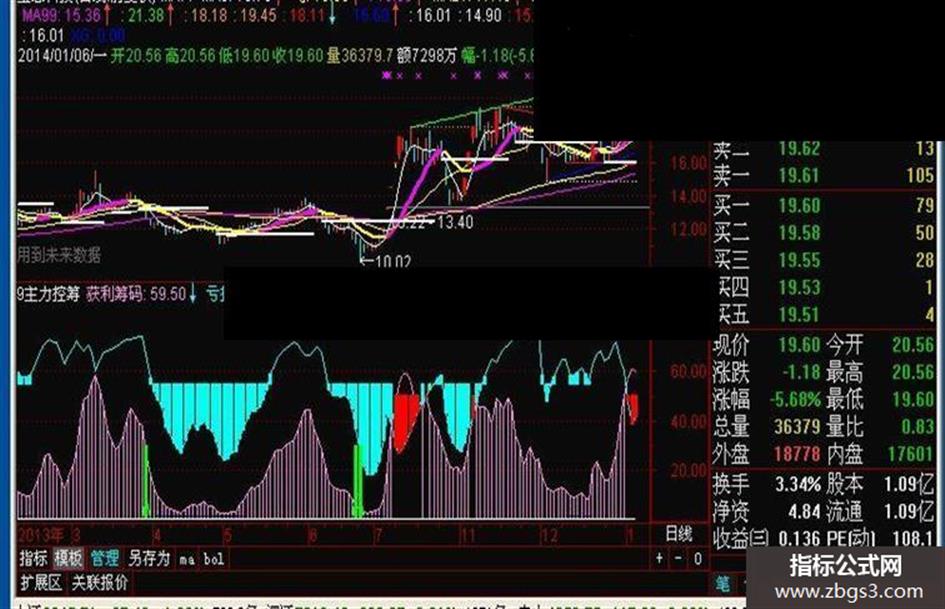
Task: Switch to the bol indicator preset
Action: (214, 559)
